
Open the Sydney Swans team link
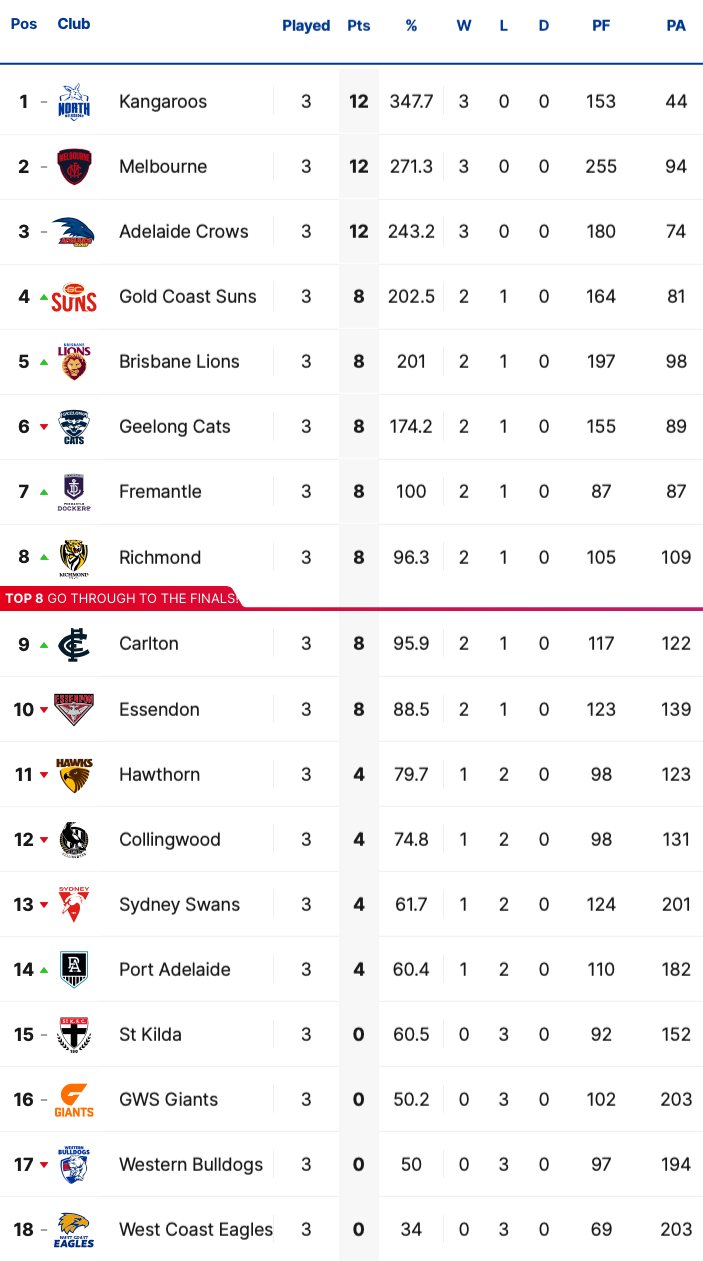[x=180, y=905]
